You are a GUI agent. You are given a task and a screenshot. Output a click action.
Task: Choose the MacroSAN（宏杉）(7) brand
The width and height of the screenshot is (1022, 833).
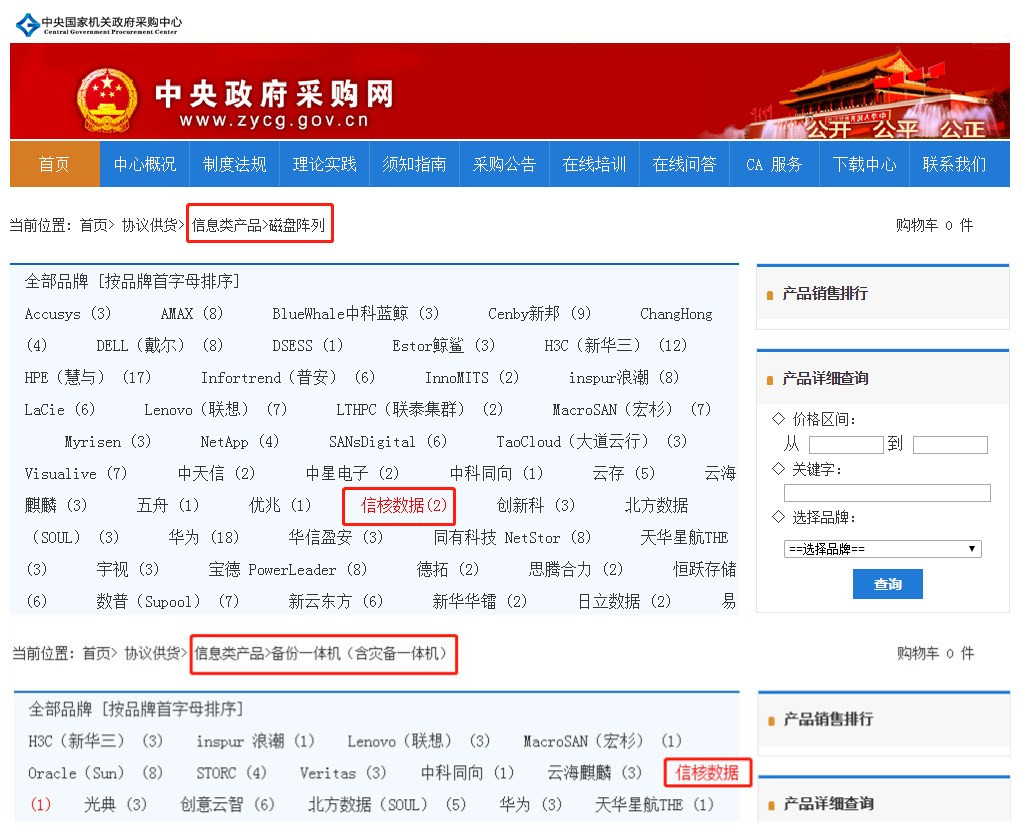pos(632,409)
